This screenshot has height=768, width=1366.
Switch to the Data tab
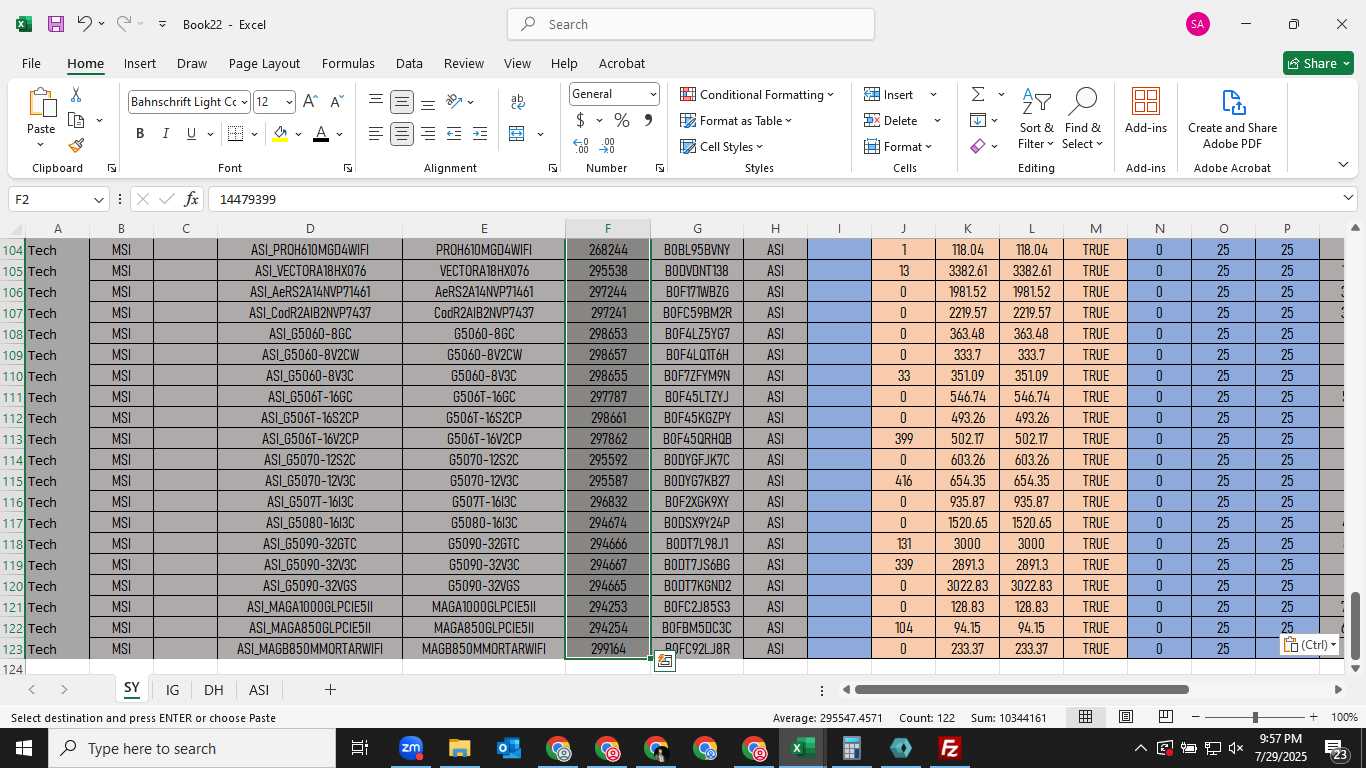tap(409, 63)
